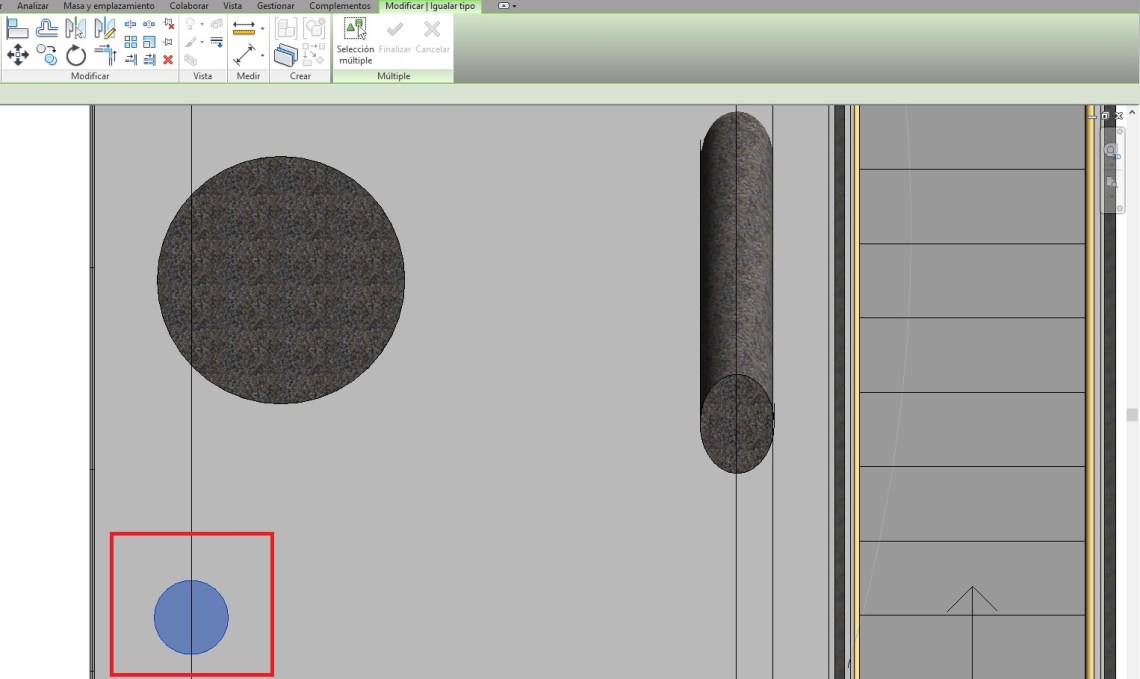1140x679 pixels.
Task: Expand the measure-between dropdown arrow in Medir
Action: click(x=263, y=55)
